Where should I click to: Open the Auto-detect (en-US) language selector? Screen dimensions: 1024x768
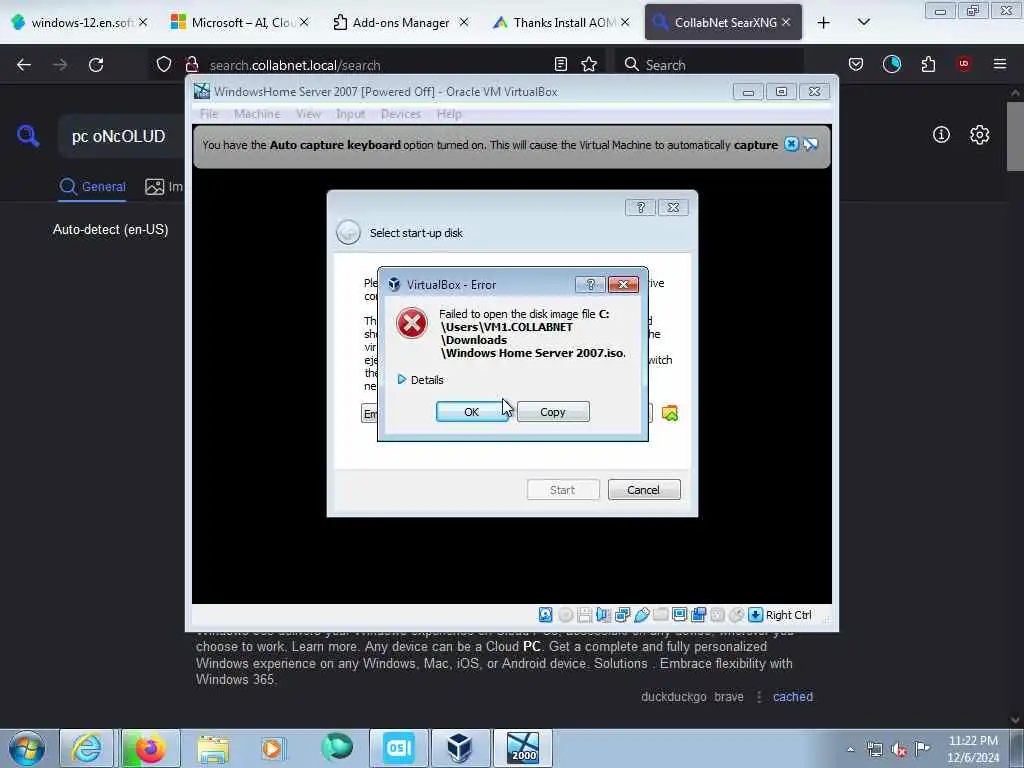pos(110,230)
